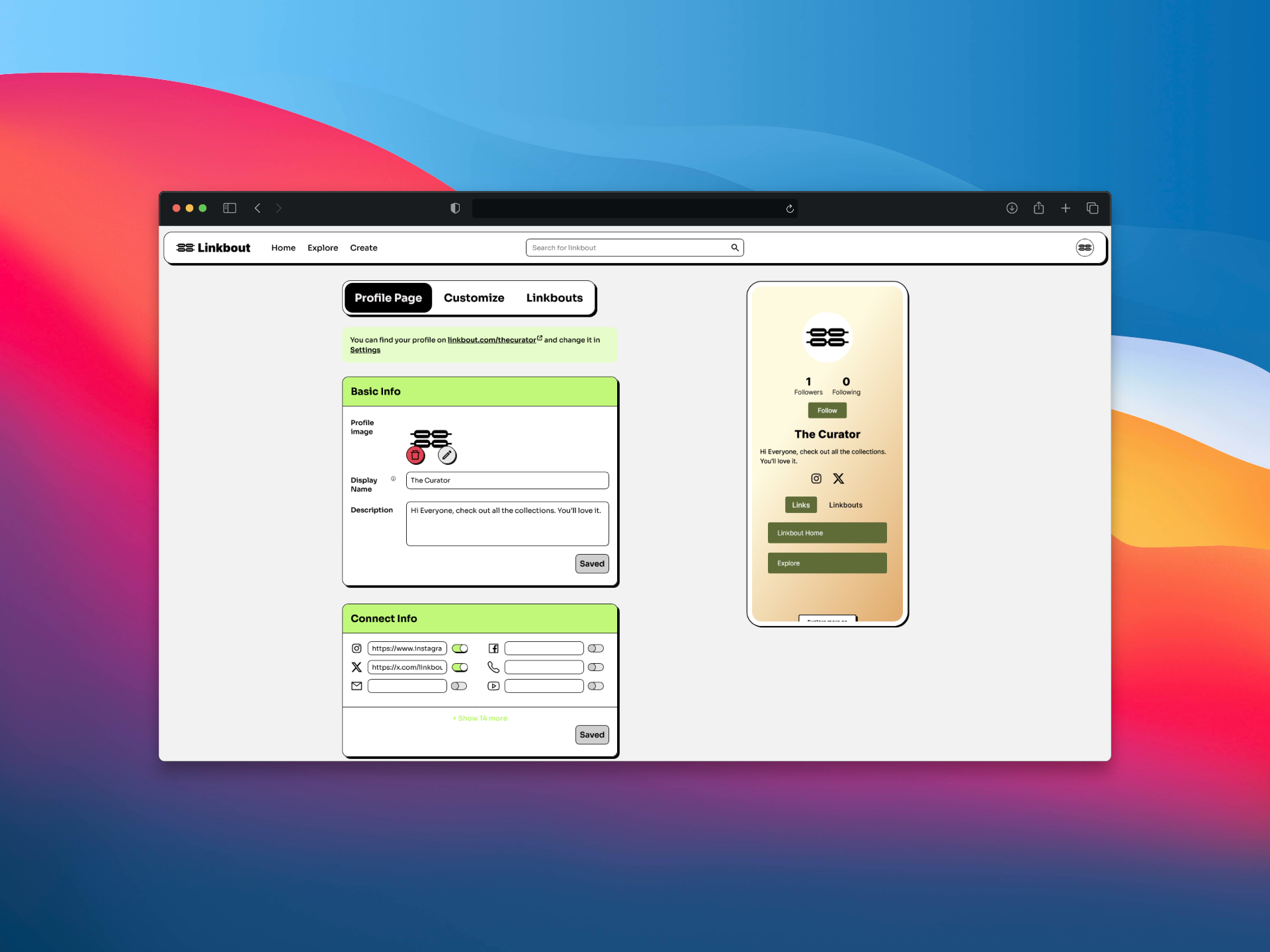The width and height of the screenshot is (1270, 952).
Task: Open Instagram icon in phone preview
Action: tap(816, 479)
